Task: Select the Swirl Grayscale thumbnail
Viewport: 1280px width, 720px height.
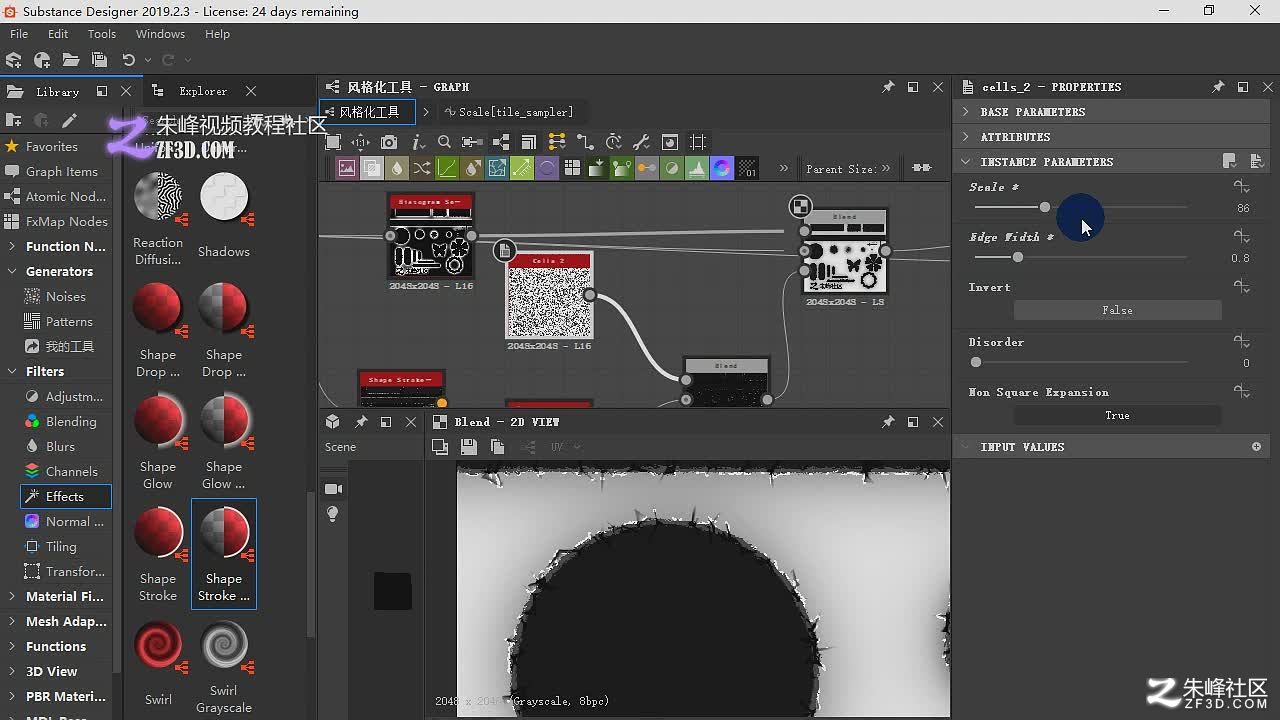Action: (223, 668)
